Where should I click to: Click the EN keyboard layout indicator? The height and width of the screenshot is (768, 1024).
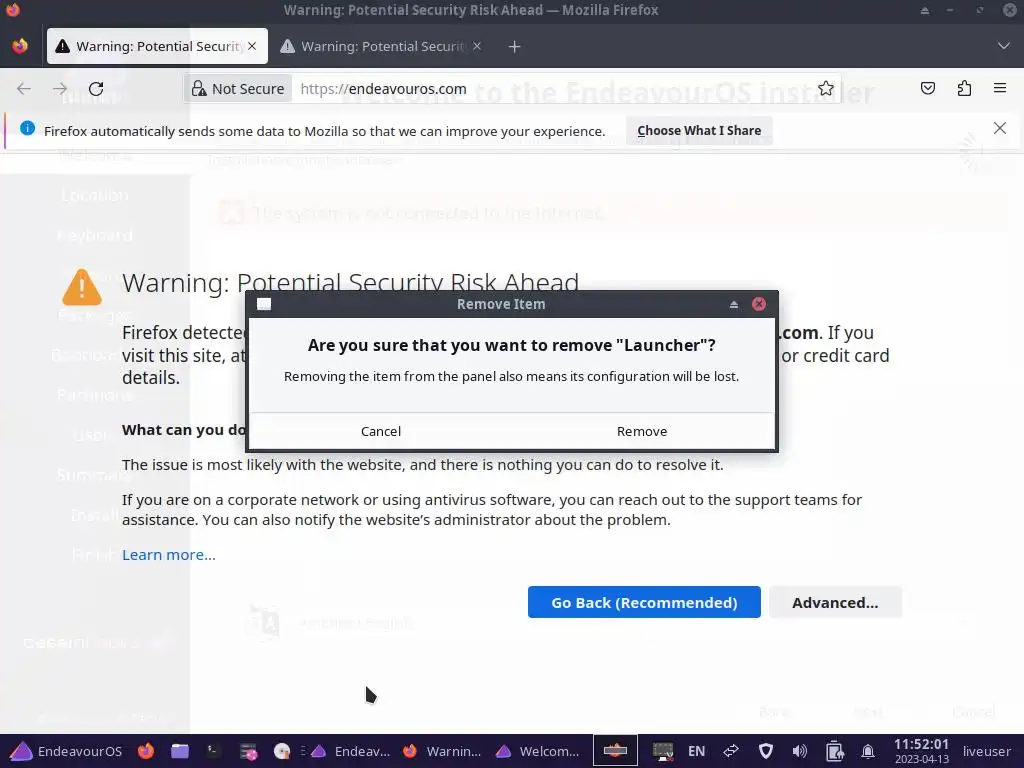pyautogui.click(x=696, y=751)
